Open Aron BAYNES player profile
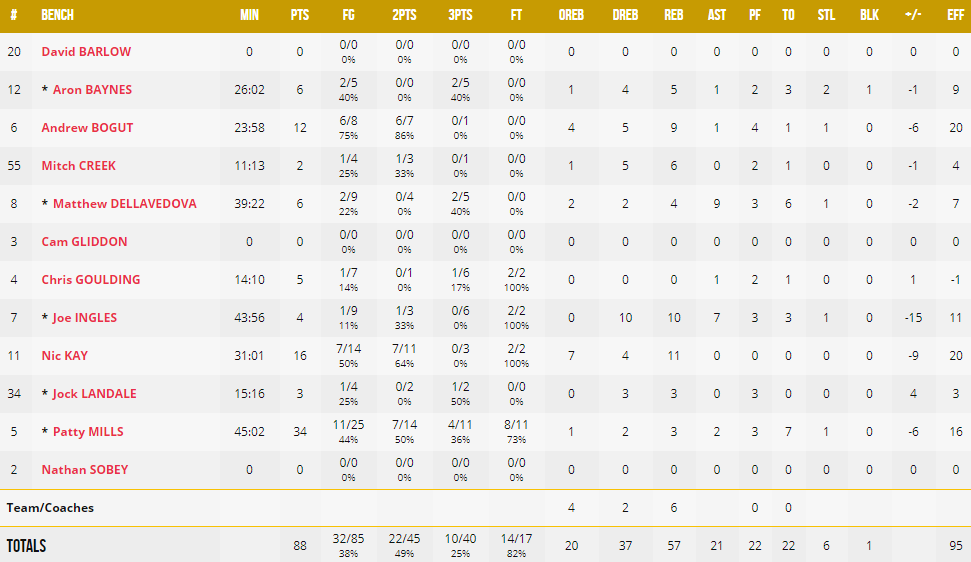 [x=92, y=90]
